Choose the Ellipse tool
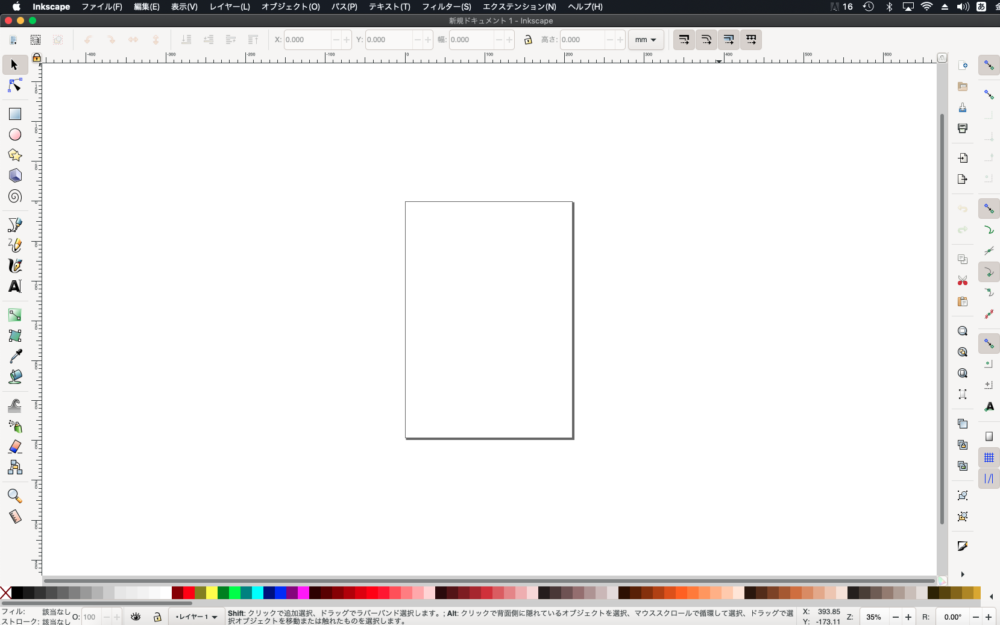Image resolution: width=1000 pixels, height=625 pixels. pyautogui.click(x=15, y=135)
